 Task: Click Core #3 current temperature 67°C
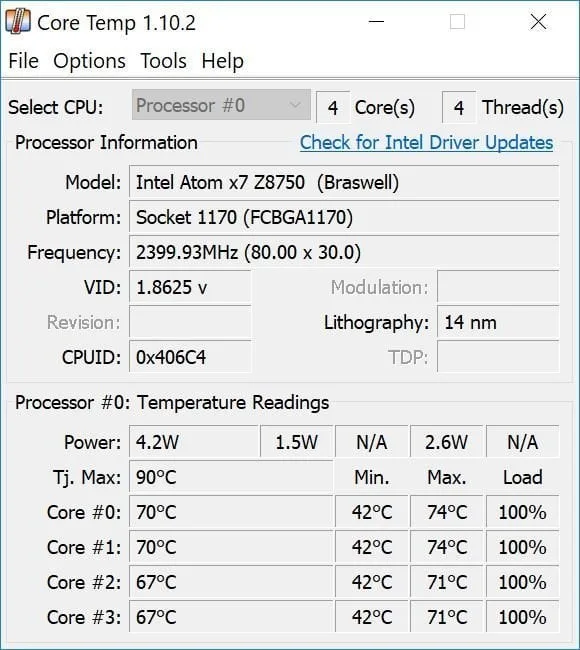point(231,617)
